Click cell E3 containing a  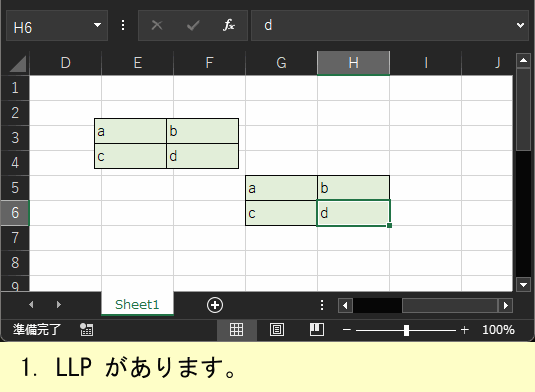[x=130, y=131]
